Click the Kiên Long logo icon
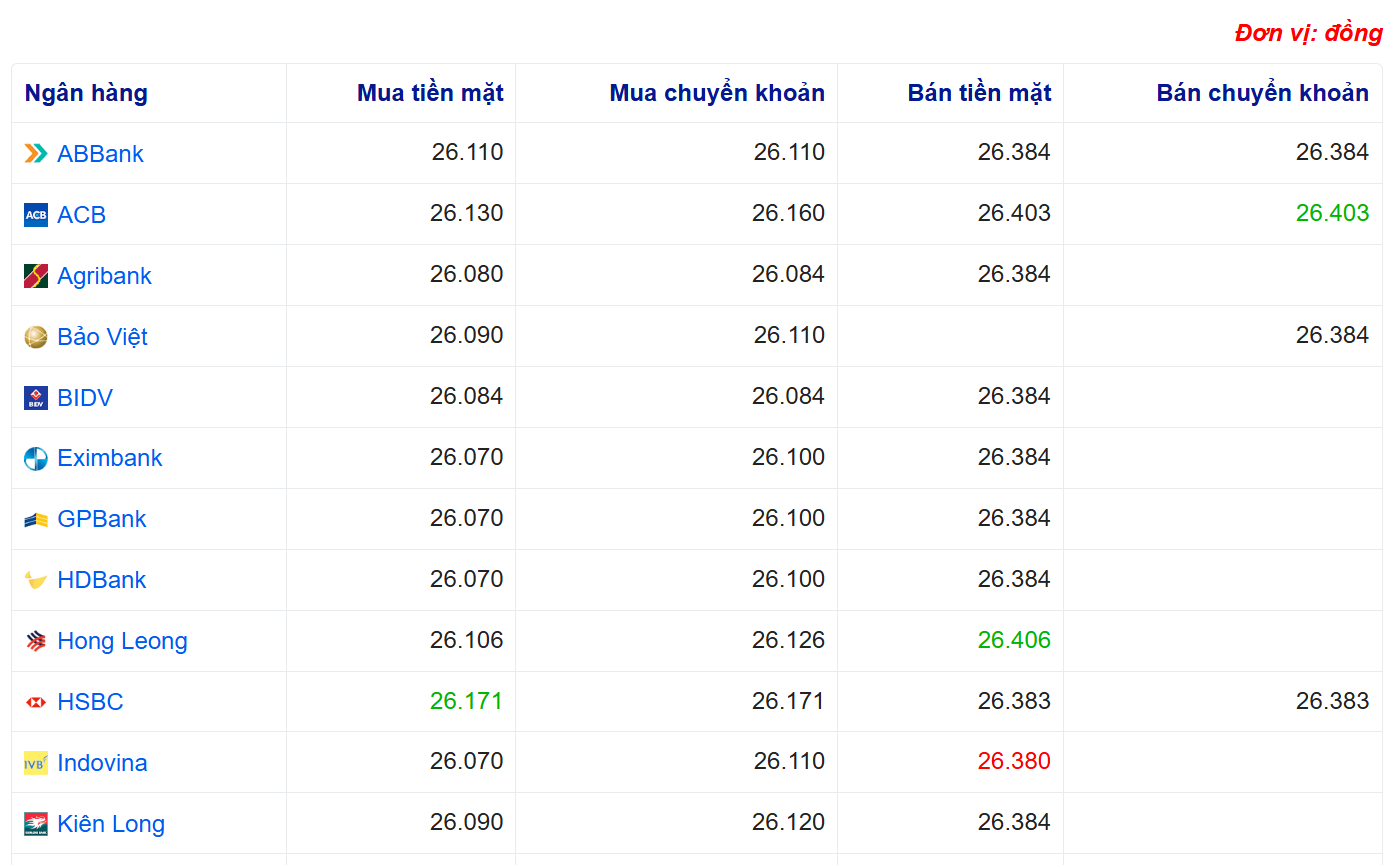 [x=36, y=824]
